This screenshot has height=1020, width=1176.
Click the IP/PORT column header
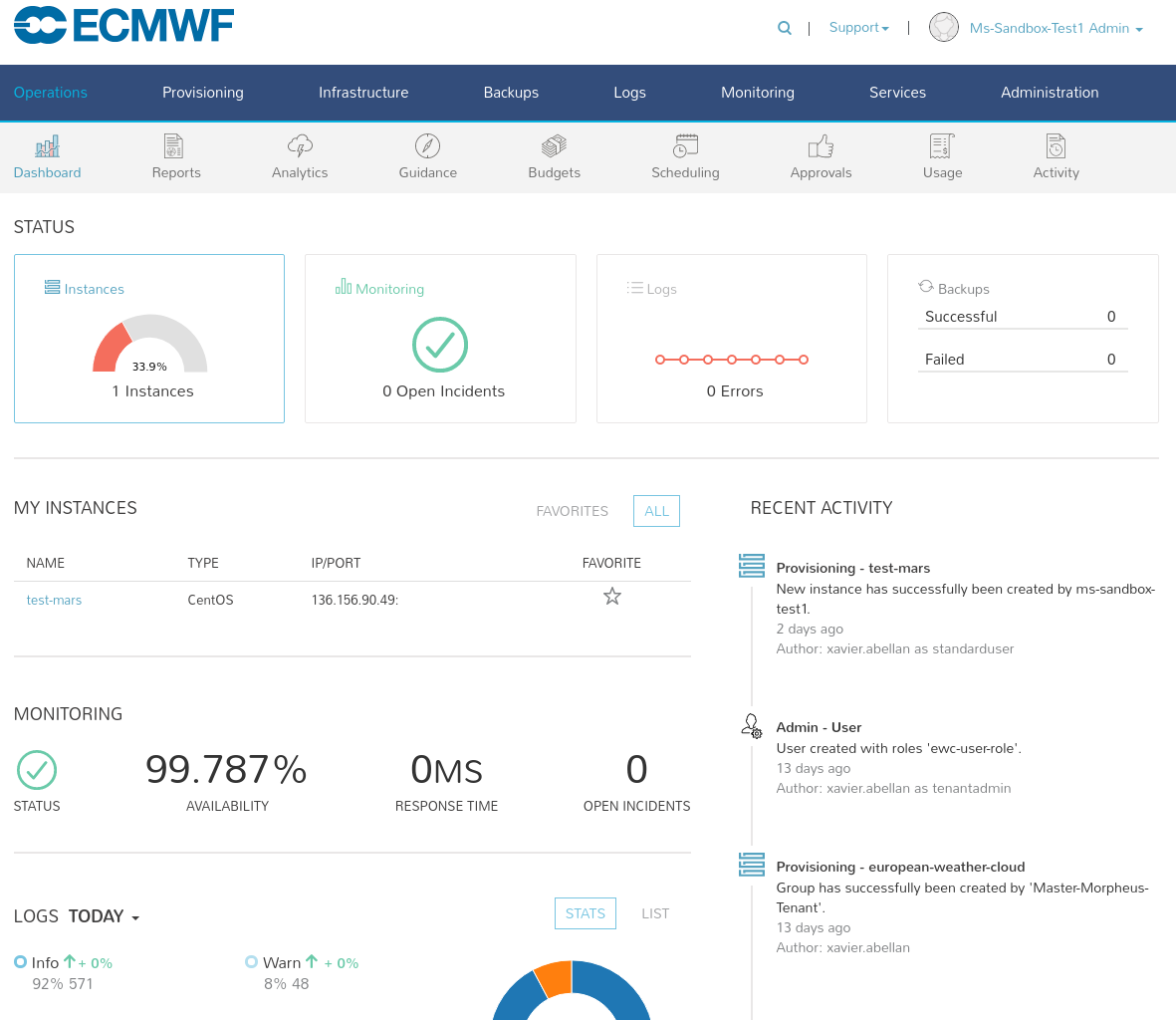click(336, 563)
